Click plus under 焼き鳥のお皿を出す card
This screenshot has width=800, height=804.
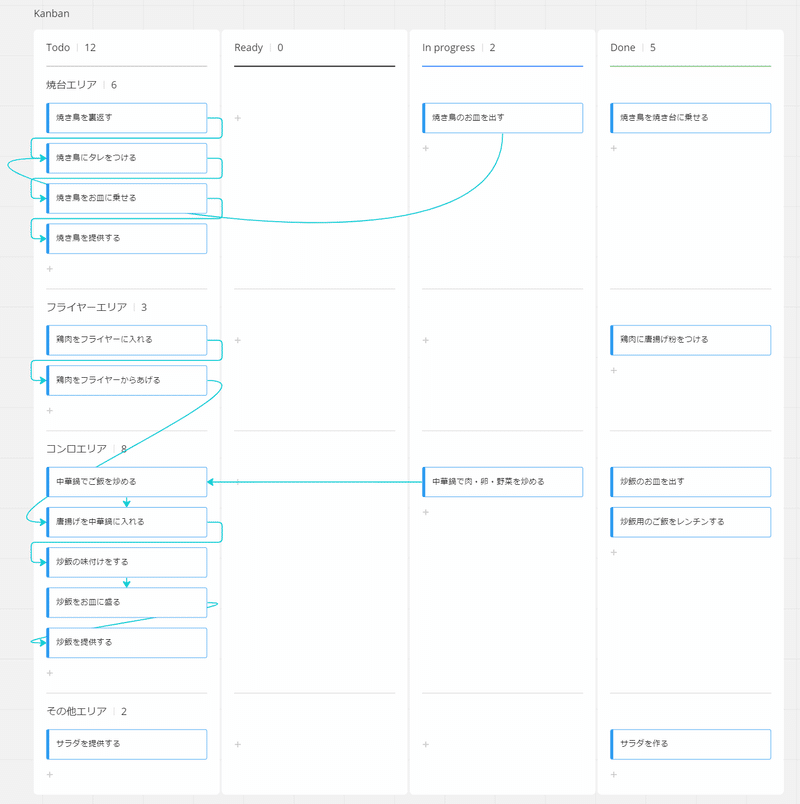426,149
